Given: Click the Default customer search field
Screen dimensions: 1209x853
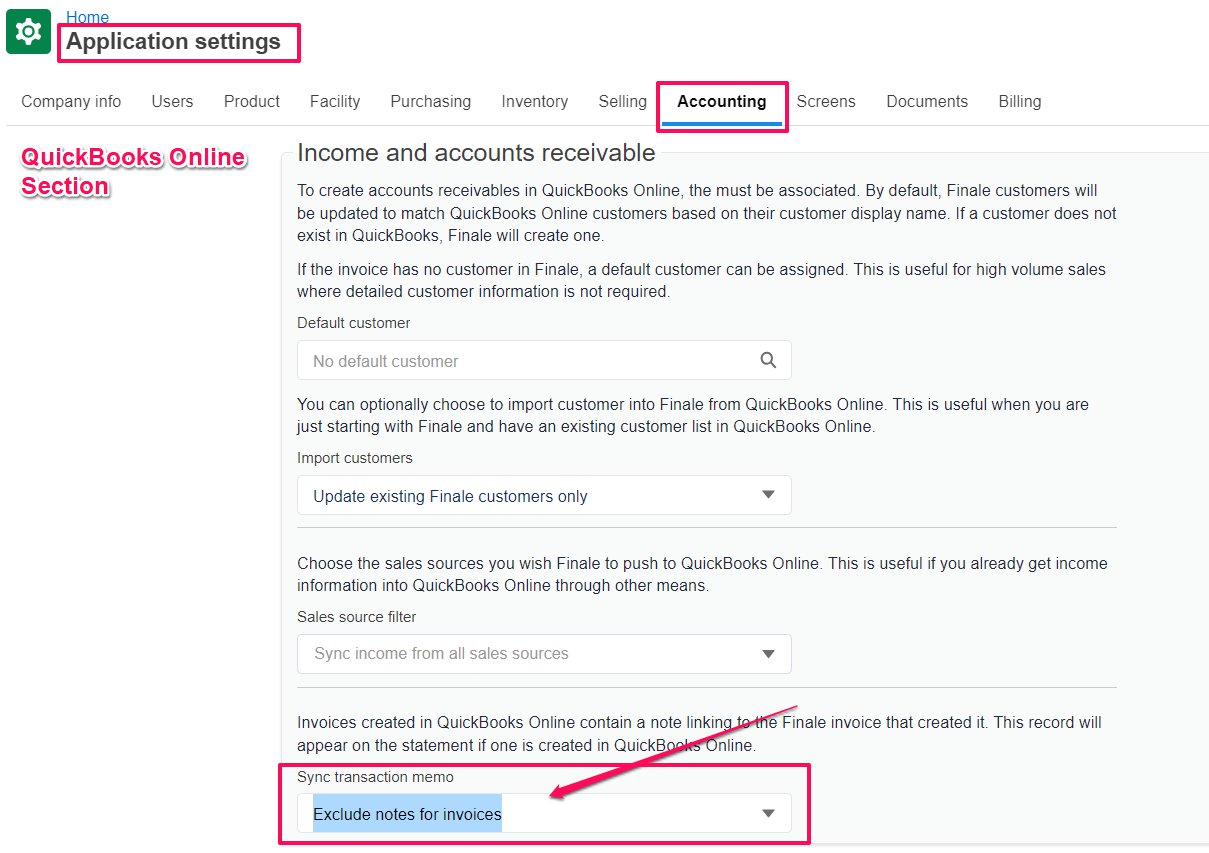Looking at the screenshot, I should pyautogui.click(x=544, y=360).
